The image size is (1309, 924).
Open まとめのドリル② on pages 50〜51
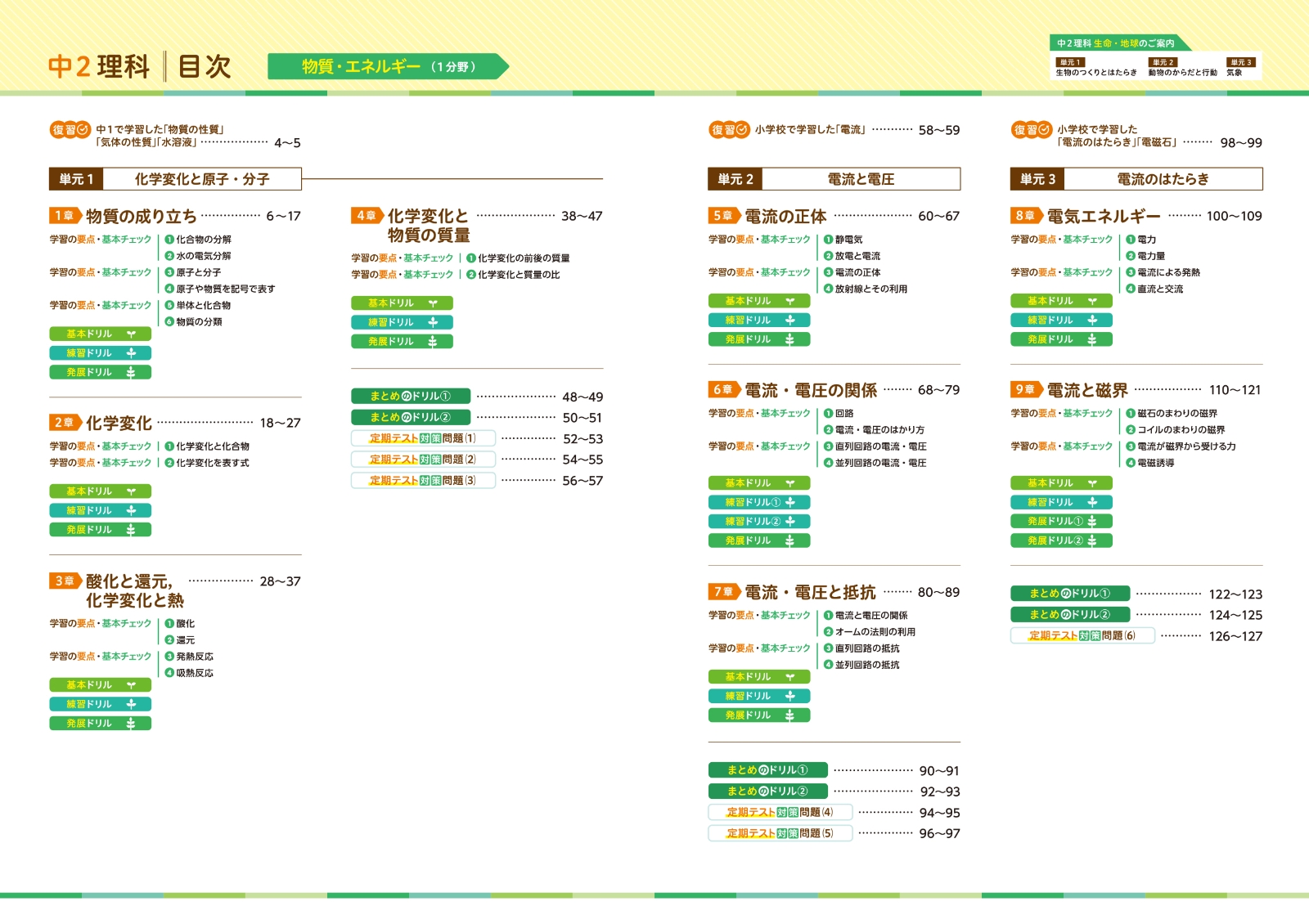(411, 417)
